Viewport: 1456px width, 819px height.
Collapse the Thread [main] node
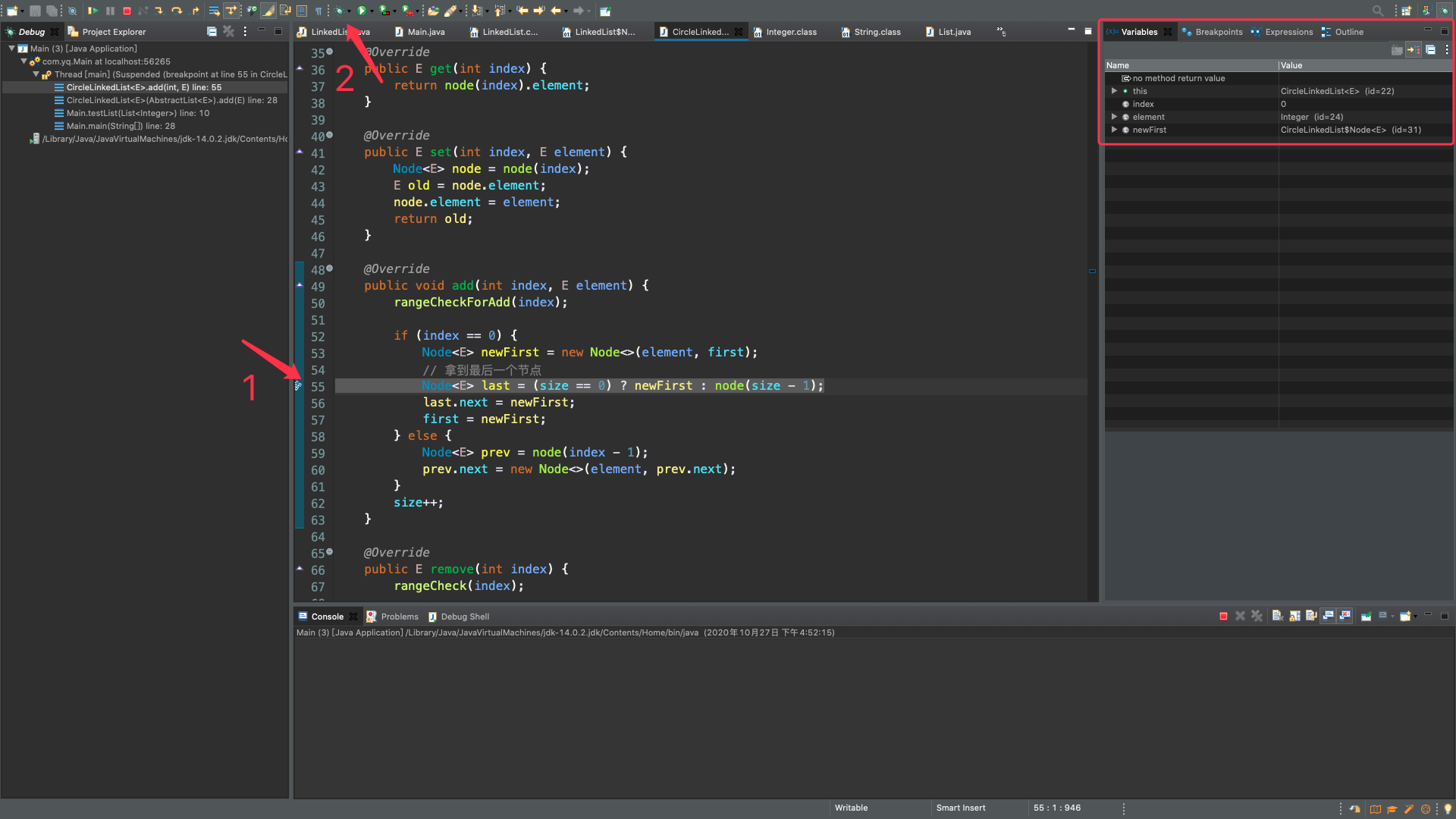[36, 74]
